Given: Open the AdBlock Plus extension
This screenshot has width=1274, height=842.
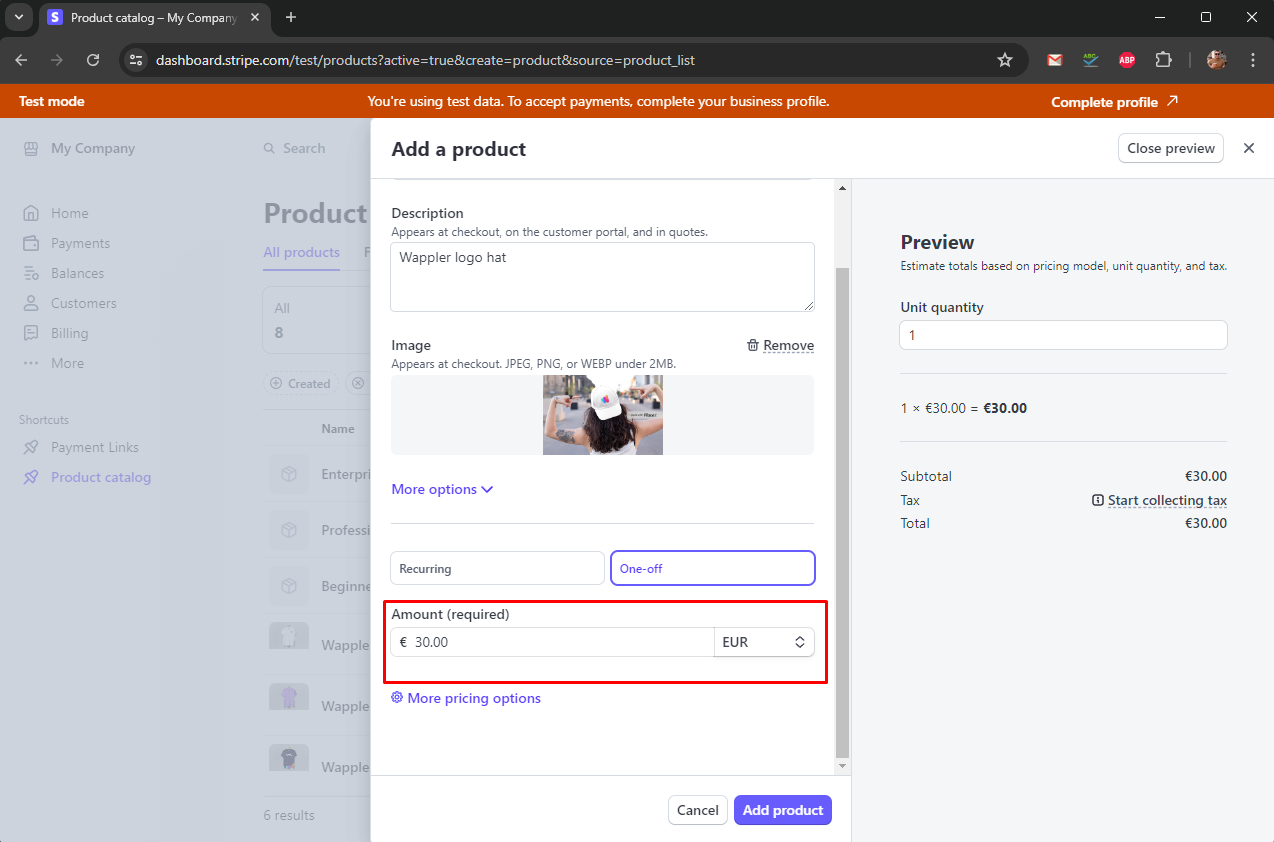Looking at the screenshot, I should coord(1127,60).
